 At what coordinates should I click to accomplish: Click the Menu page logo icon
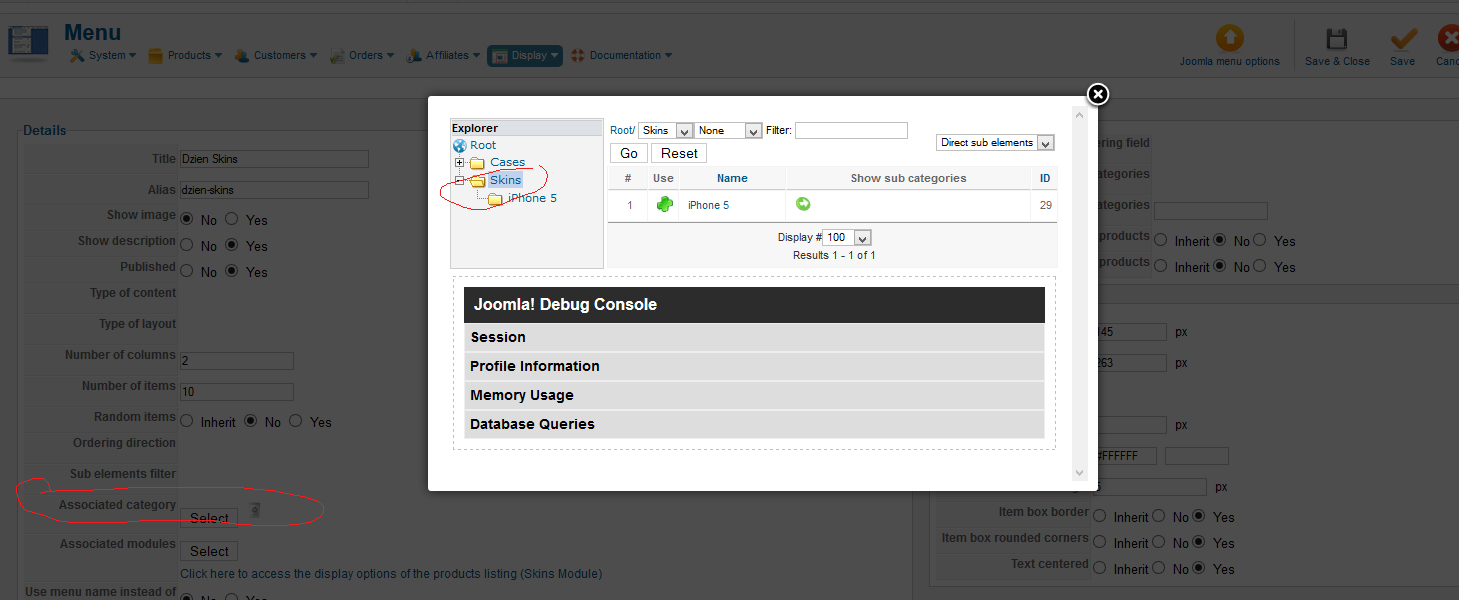(28, 42)
